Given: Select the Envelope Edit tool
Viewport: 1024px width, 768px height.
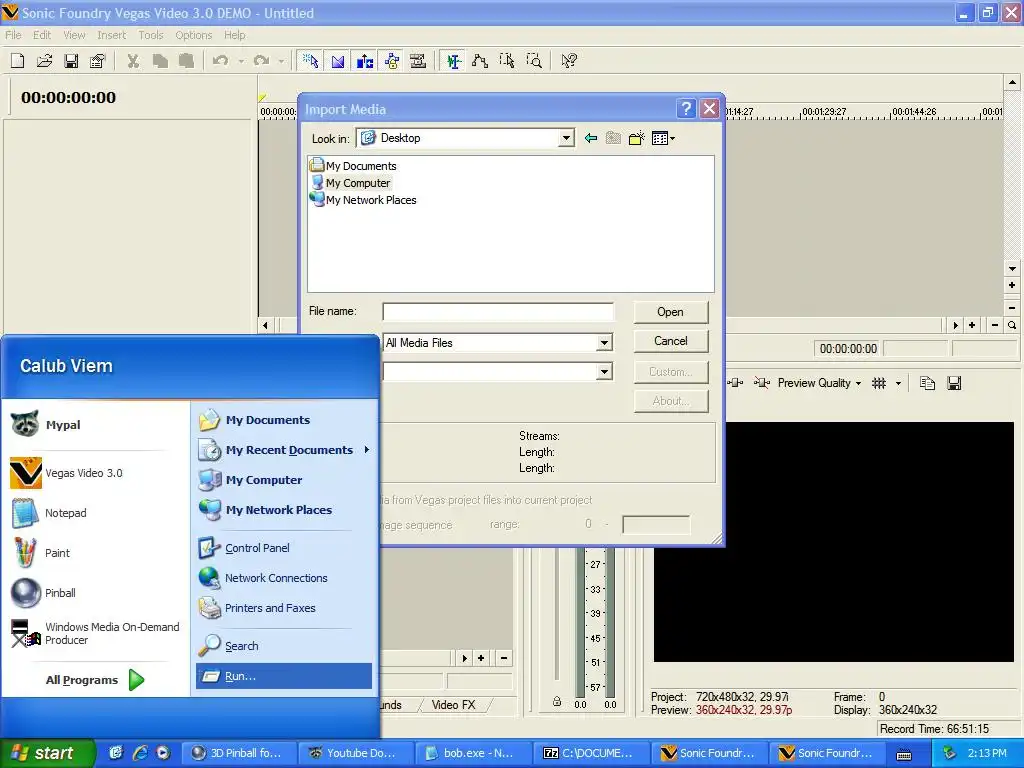Looking at the screenshot, I should pos(480,61).
